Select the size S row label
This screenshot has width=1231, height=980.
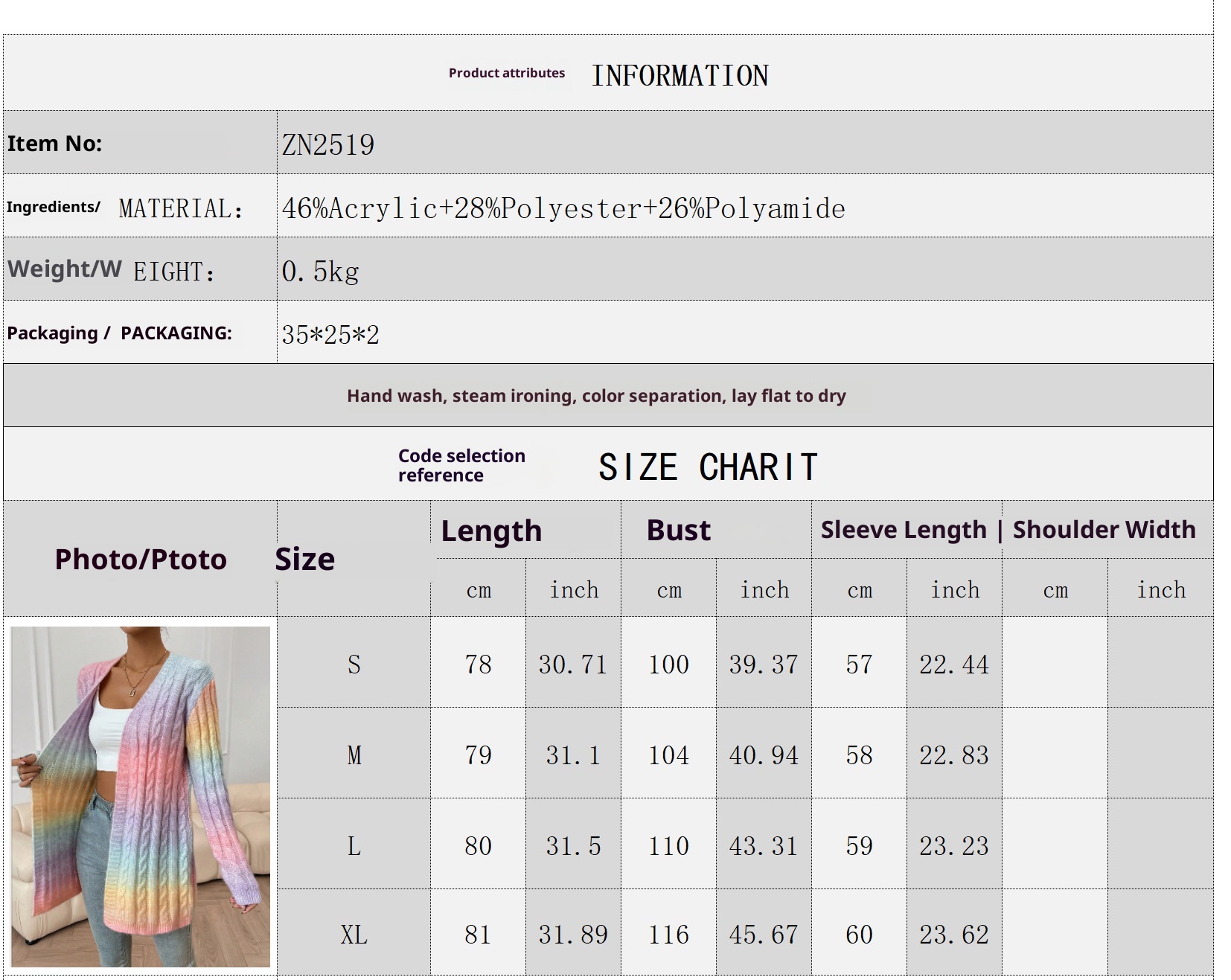(354, 664)
